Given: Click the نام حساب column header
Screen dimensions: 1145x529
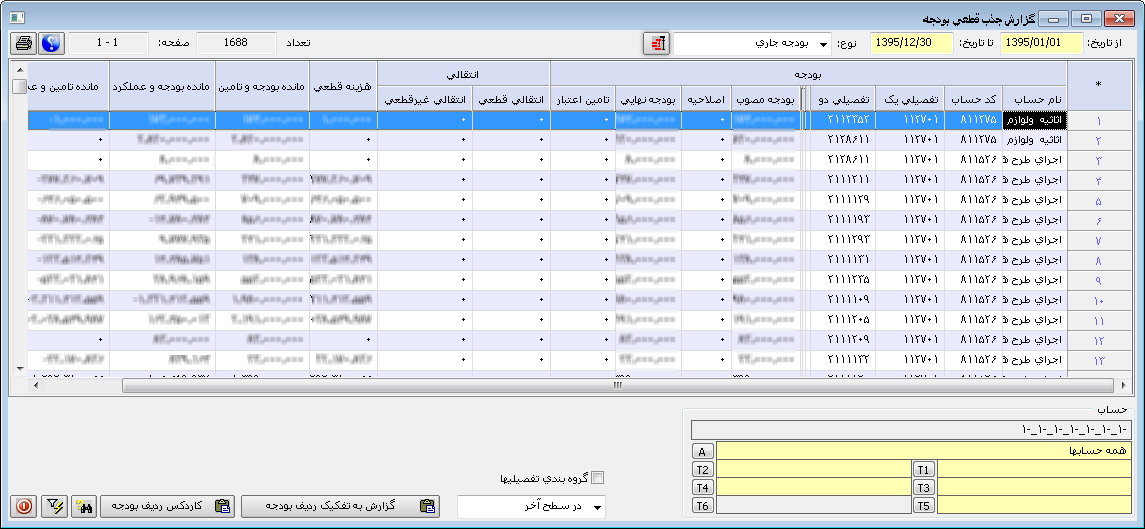Looking at the screenshot, I should (1034, 100).
